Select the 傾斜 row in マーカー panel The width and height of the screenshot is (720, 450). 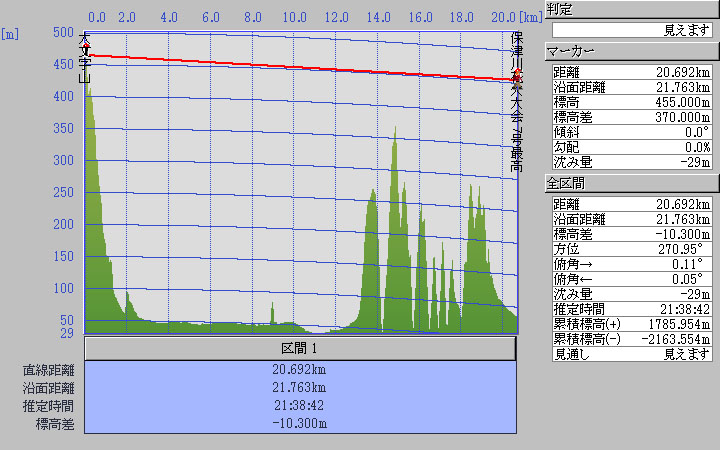point(632,131)
